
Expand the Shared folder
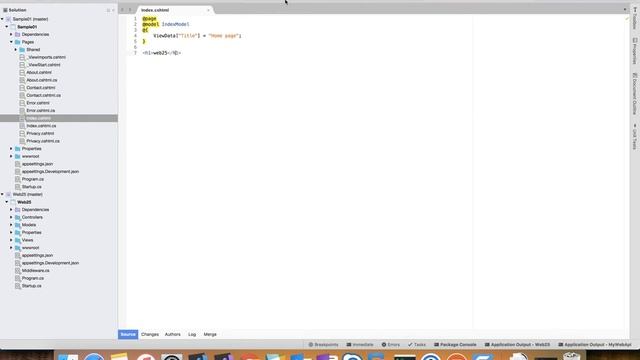pyautogui.click(x=16, y=50)
